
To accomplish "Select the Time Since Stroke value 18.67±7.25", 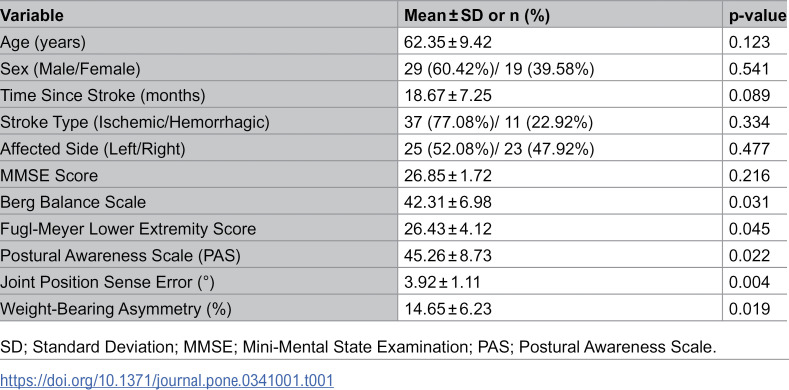I will [448, 96].
